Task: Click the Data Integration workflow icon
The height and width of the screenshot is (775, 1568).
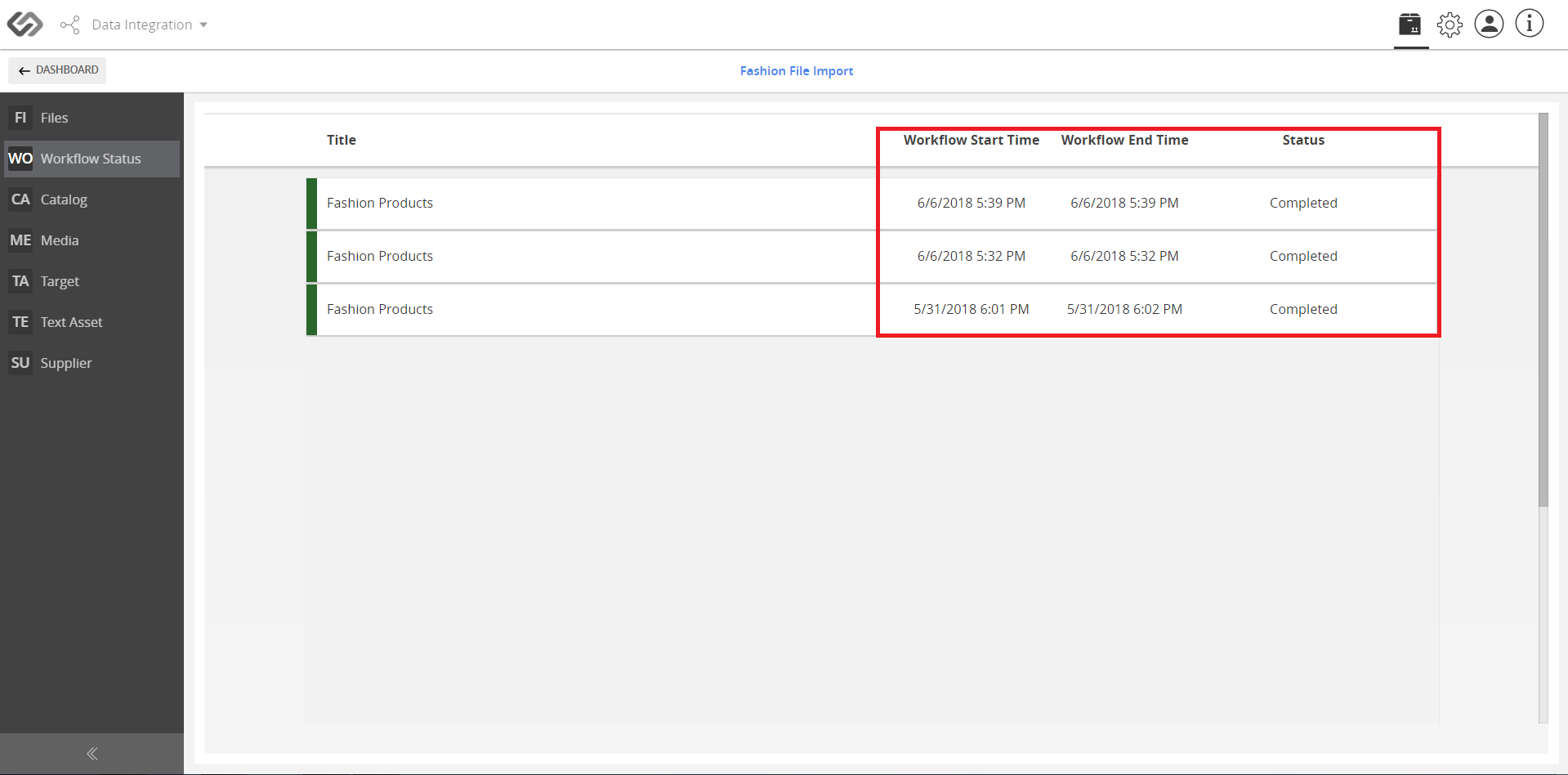Action: pos(70,25)
